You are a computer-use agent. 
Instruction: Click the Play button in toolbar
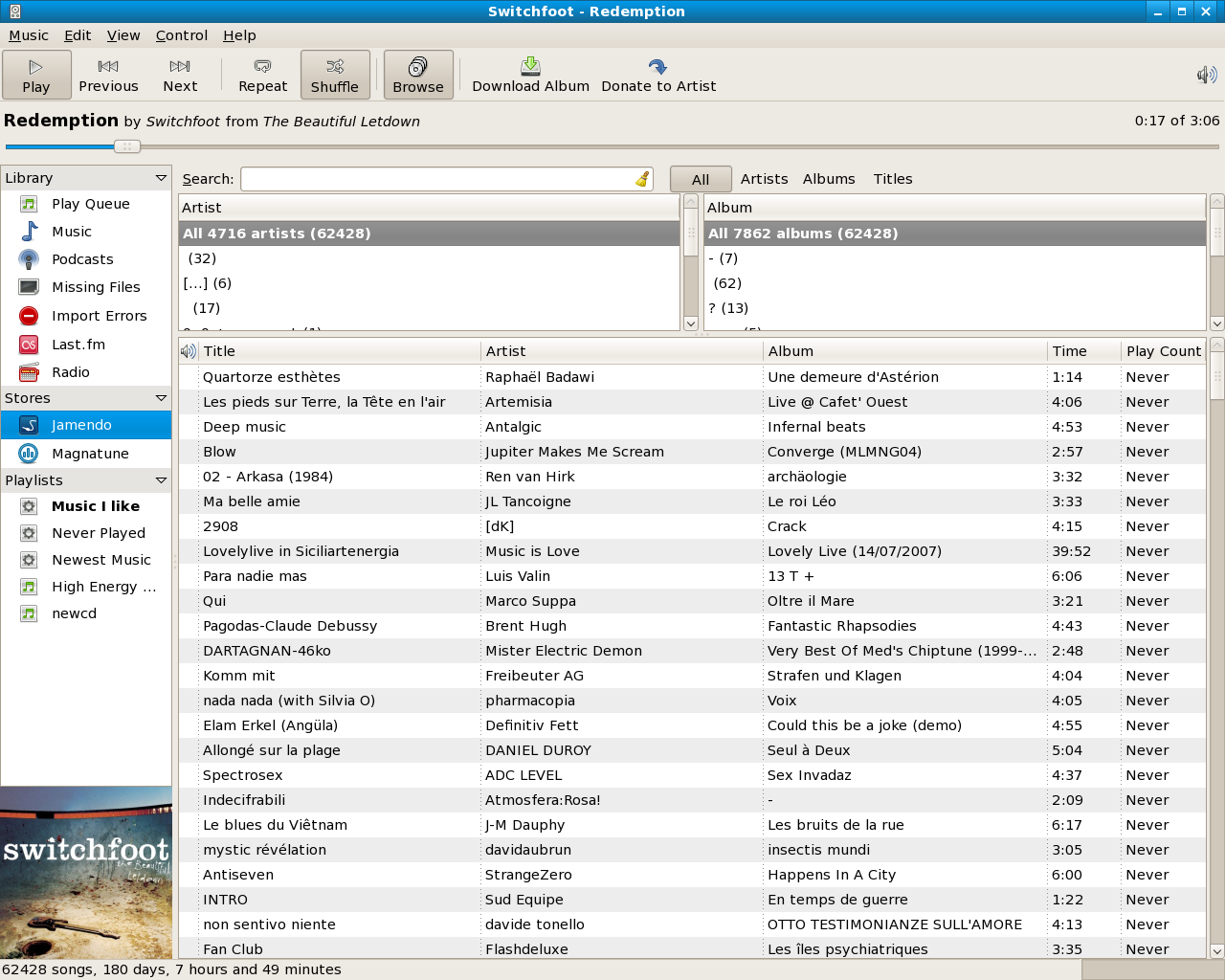click(36, 75)
